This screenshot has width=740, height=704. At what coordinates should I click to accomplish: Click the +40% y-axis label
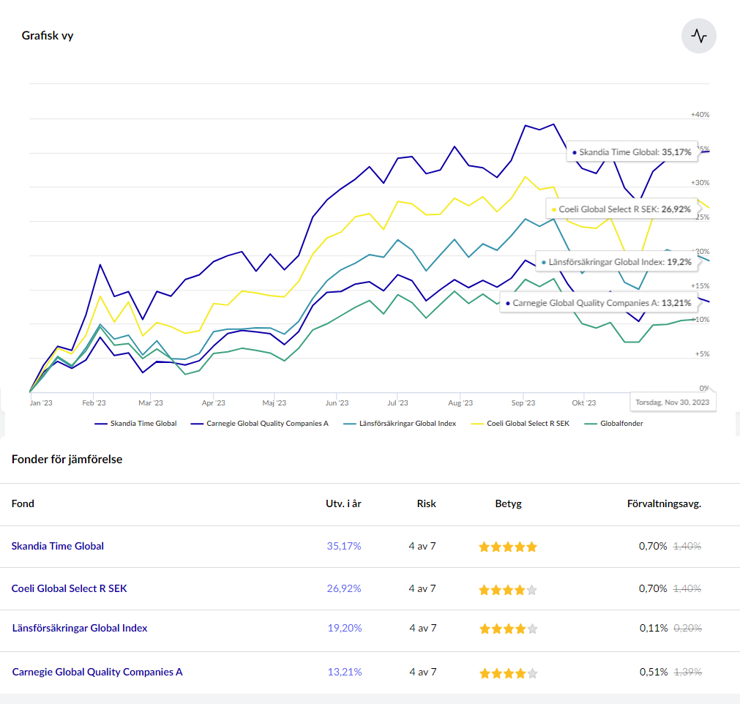click(700, 115)
